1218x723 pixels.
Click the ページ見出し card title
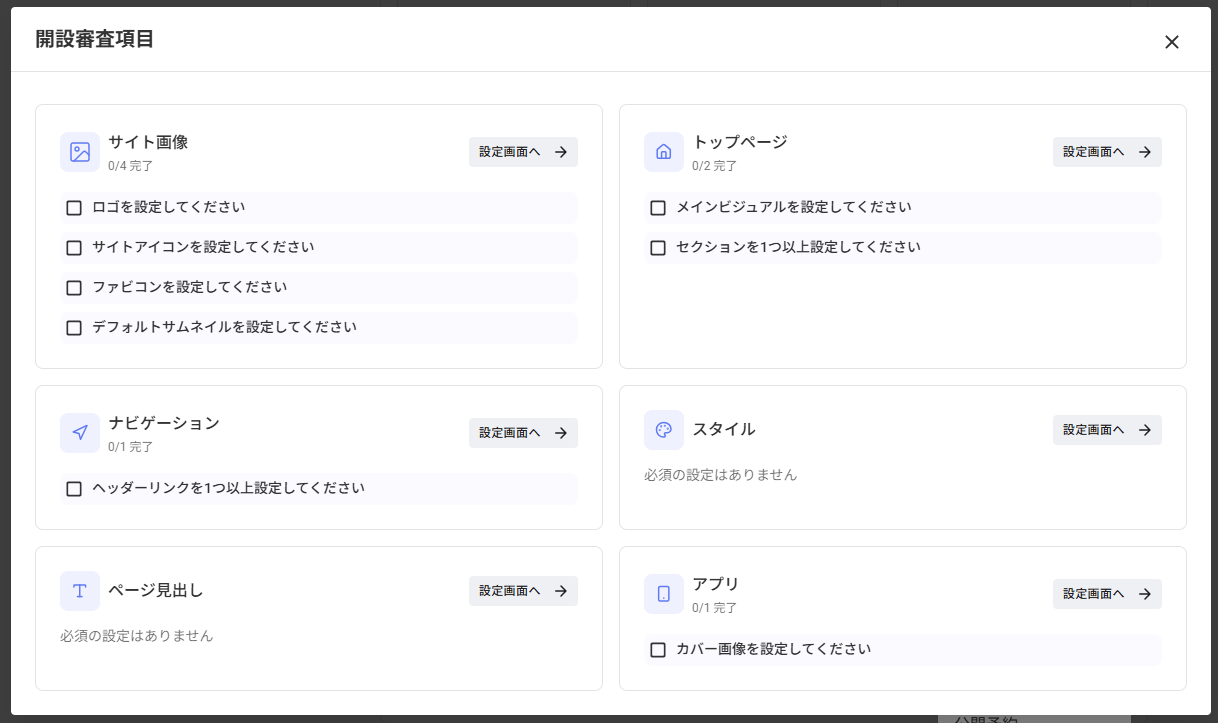click(156, 591)
